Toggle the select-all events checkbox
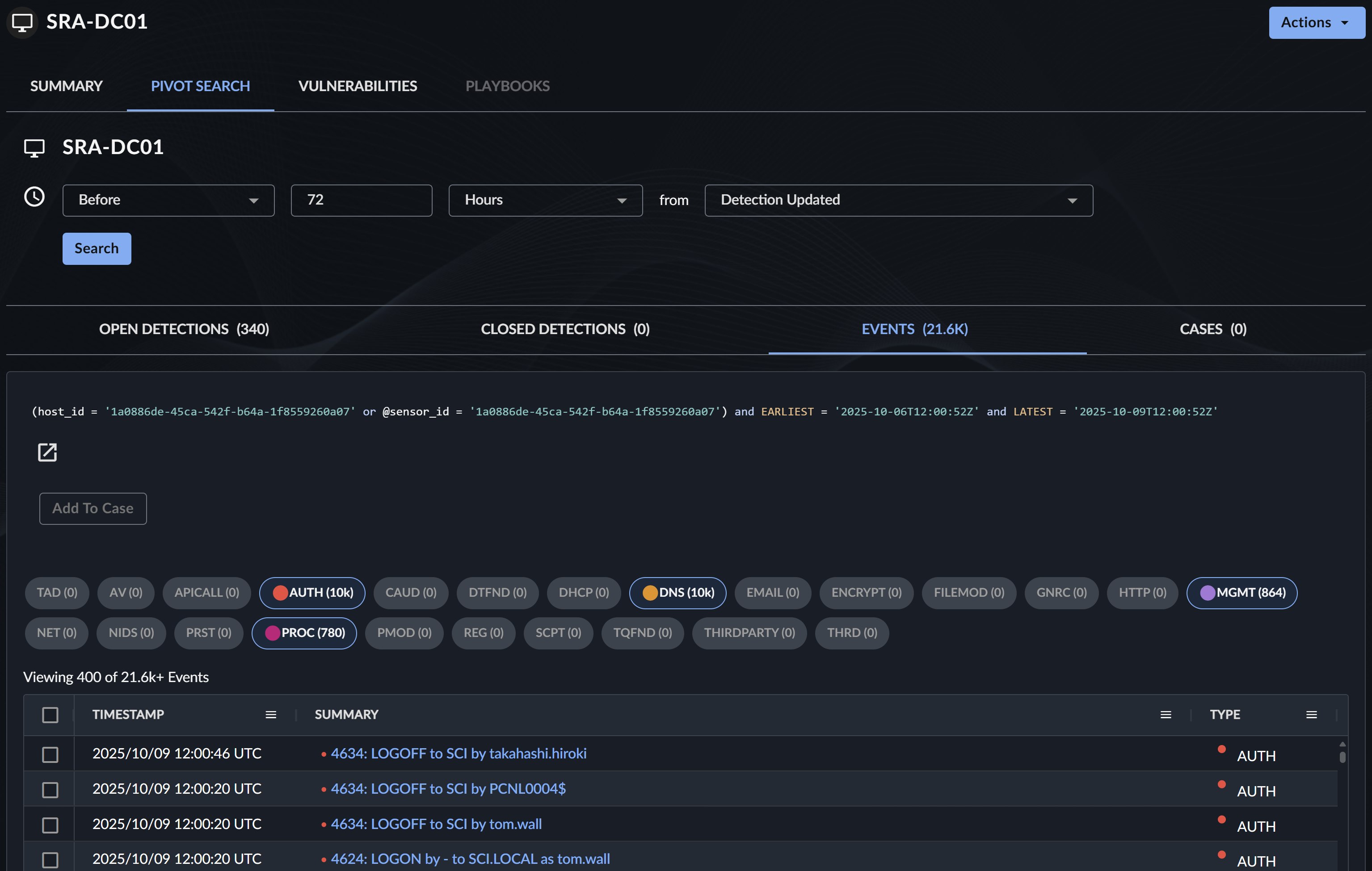 (x=50, y=715)
